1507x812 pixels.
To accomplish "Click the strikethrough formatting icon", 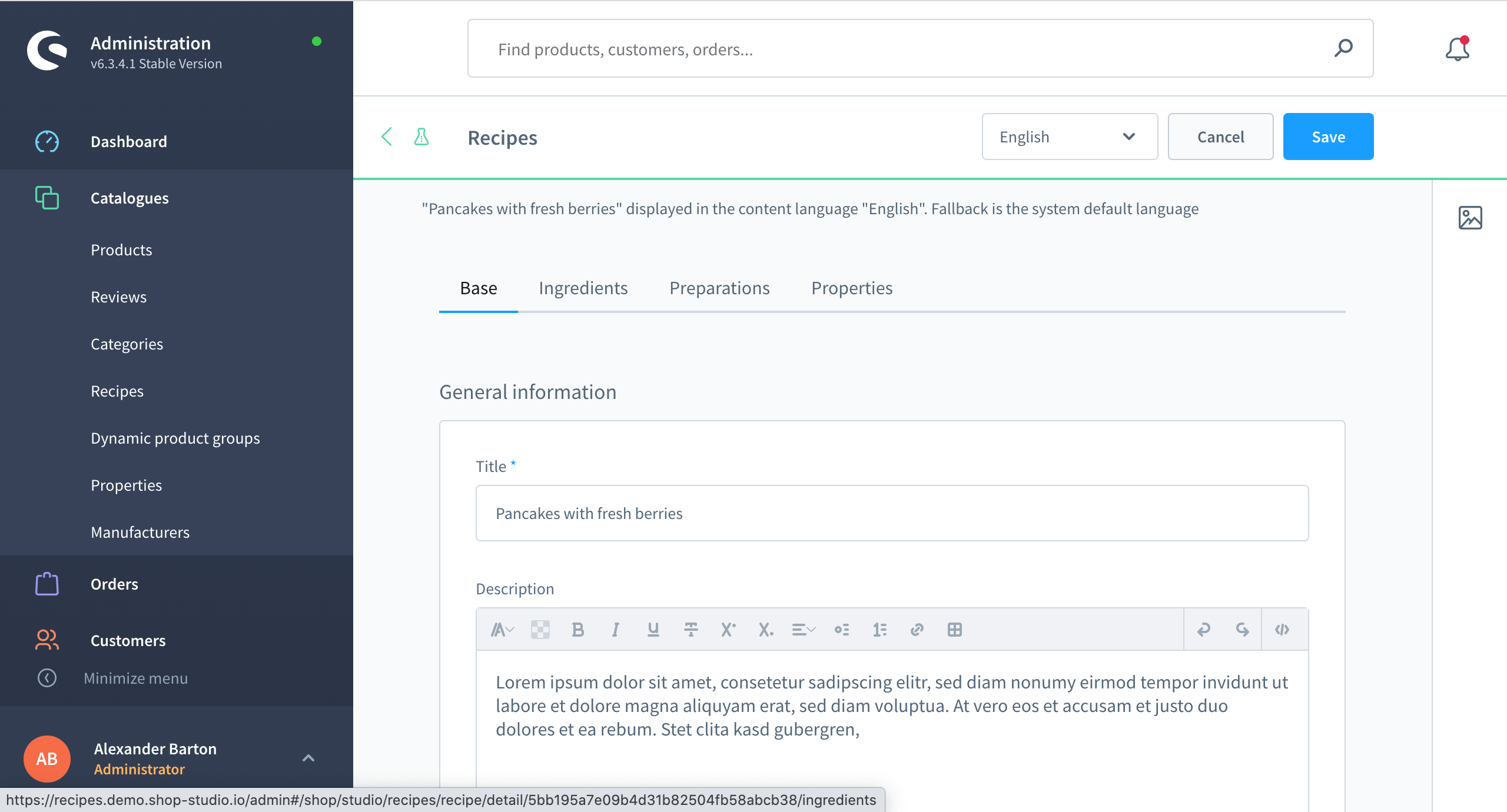I will 691,630.
